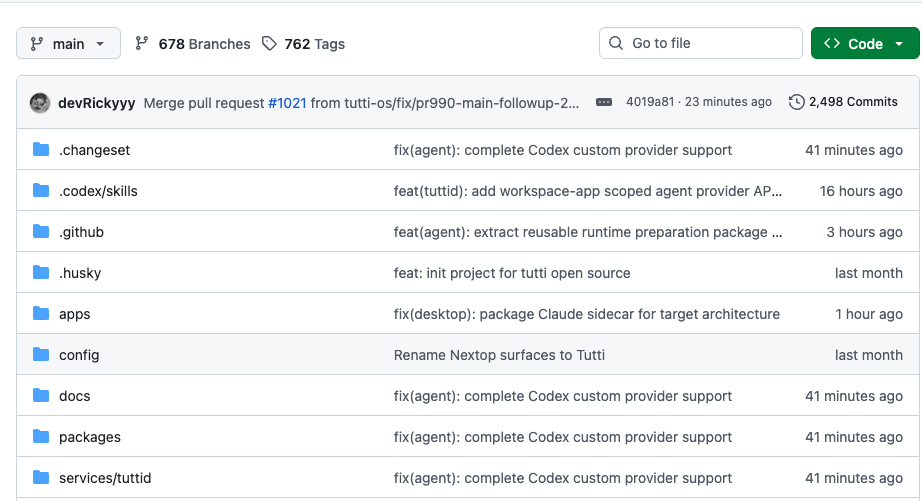Open the .changeset folder
This screenshot has width=922, height=501.
[x=94, y=151]
